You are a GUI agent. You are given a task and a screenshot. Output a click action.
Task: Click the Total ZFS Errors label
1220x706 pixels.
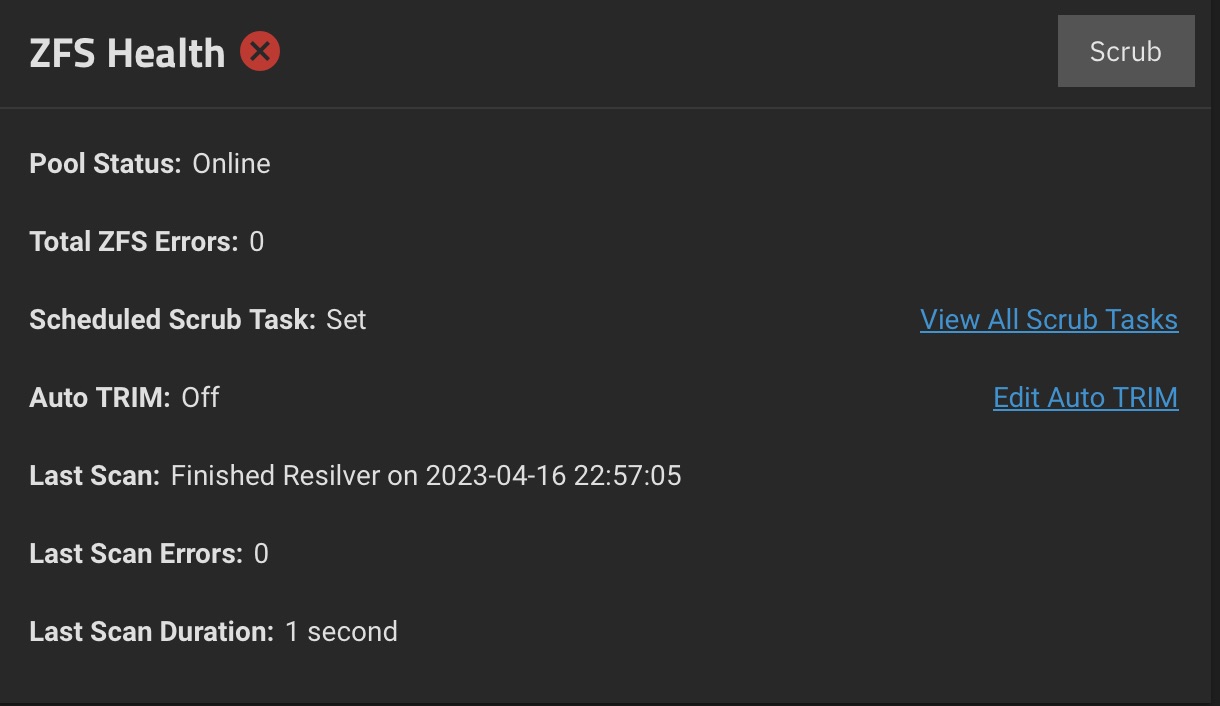[x=134, y=242]
